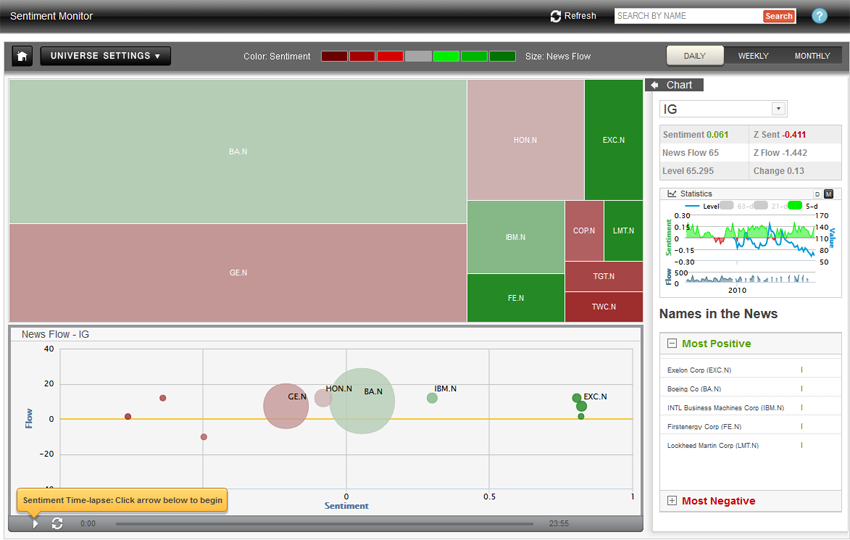This screenshot has width=850, height=540.
Task: Open Firstenergy Corp (FE.N) entry
Action: pos(750,427)
